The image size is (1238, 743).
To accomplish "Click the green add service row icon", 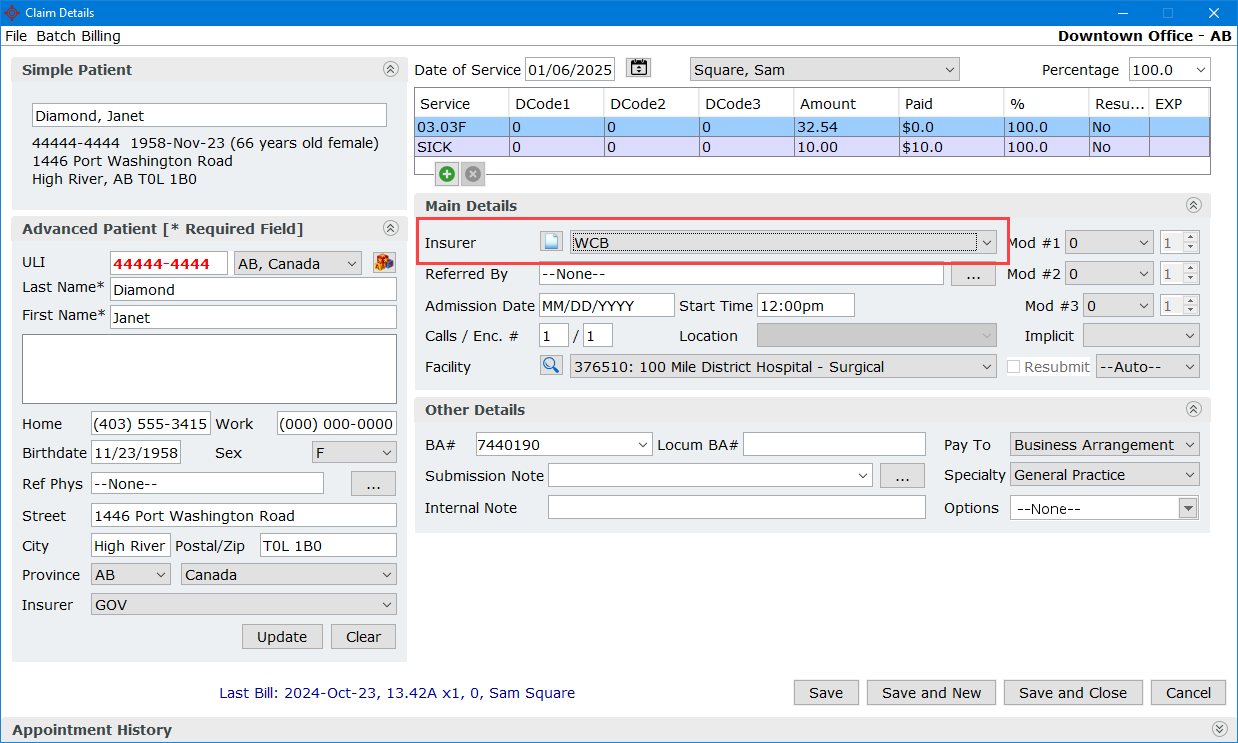I will pyautogui.click(x=447, y=174).
